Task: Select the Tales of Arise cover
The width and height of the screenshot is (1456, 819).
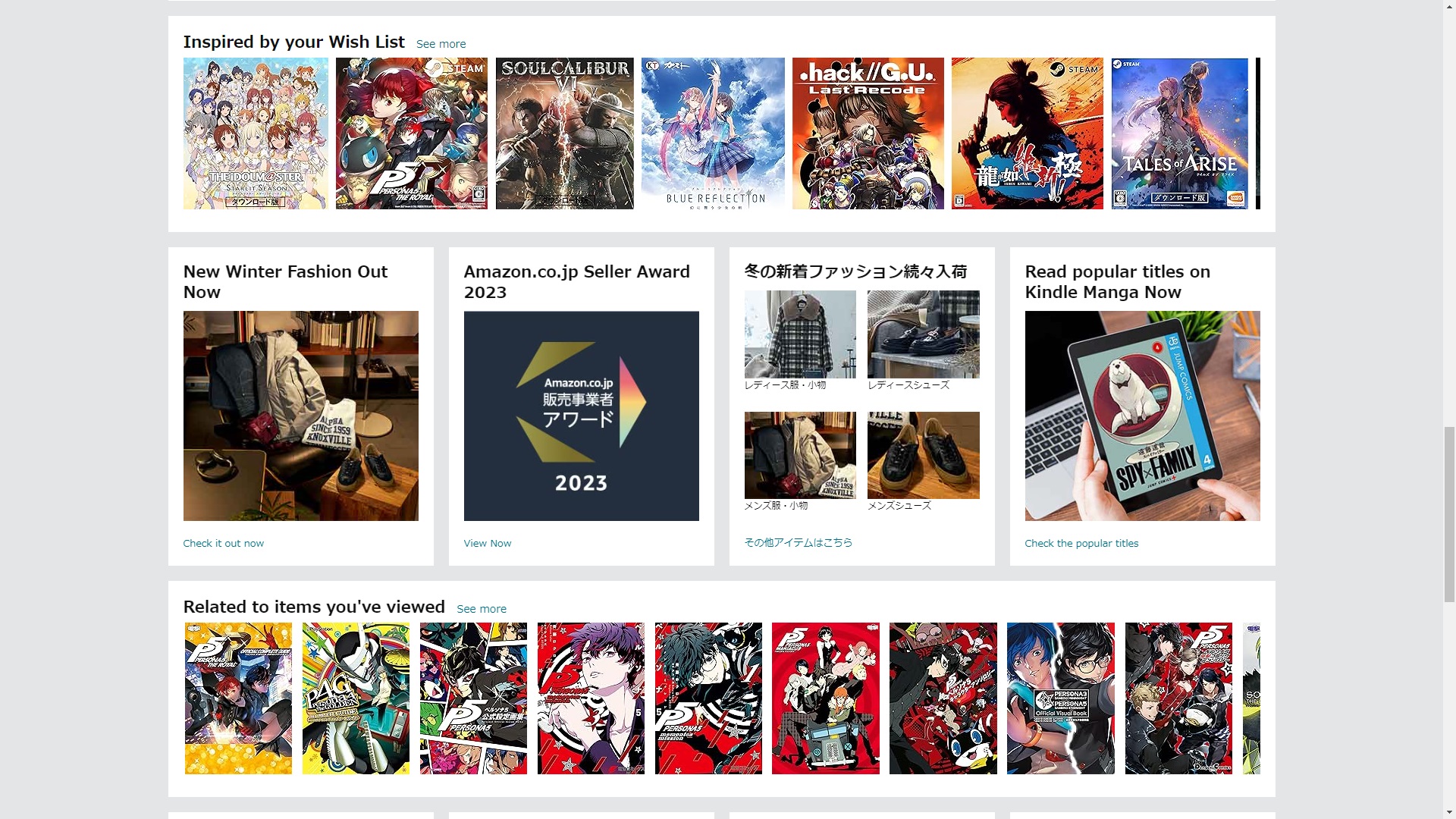Action: pos(1179,133)
